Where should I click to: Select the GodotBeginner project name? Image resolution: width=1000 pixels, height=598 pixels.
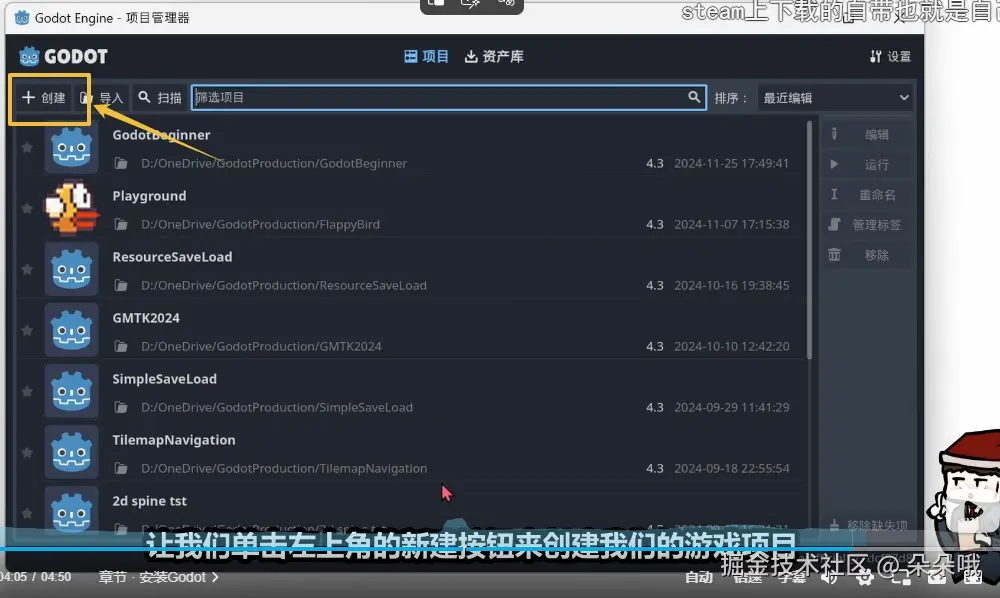point(161,135)
